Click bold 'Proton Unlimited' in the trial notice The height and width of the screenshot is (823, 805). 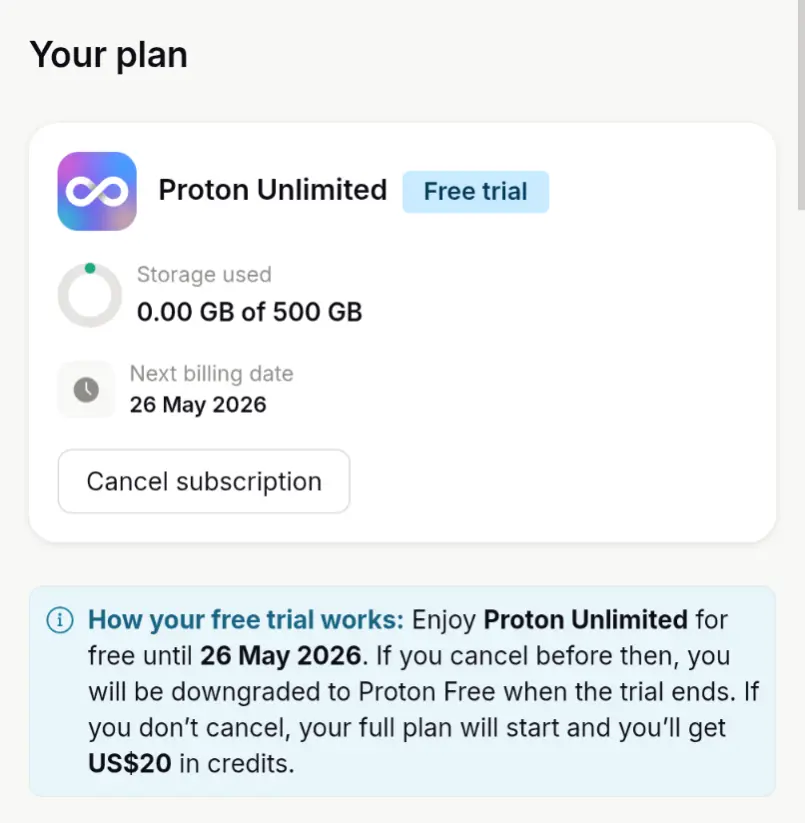click(x=586, y=620)
